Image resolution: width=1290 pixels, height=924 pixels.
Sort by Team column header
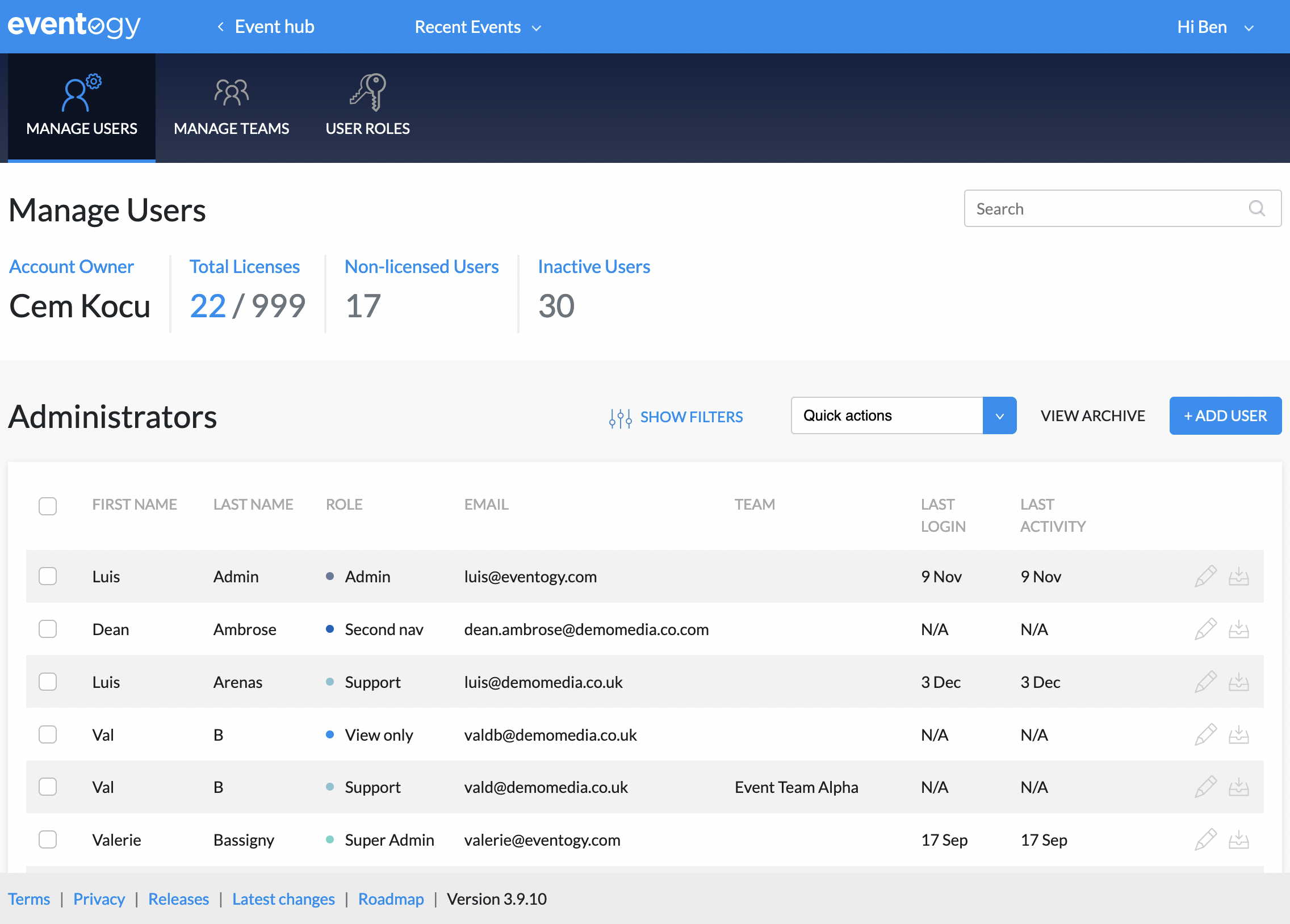755,505
